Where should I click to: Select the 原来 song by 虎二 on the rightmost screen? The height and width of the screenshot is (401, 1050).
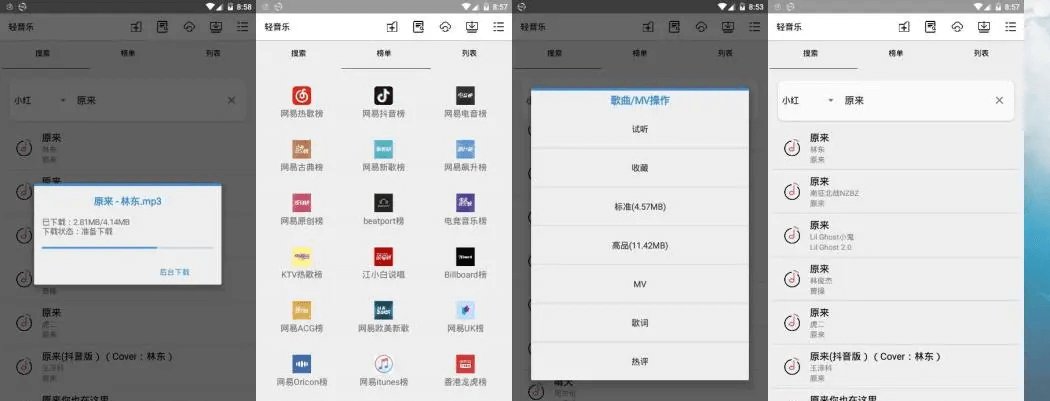896,322
